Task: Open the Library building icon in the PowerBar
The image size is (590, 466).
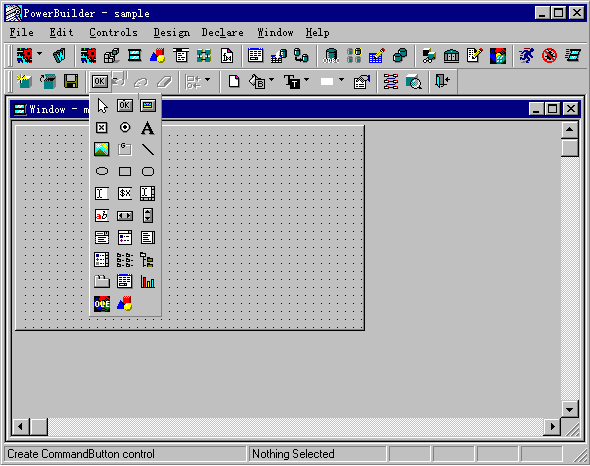Action: (451, 56)
